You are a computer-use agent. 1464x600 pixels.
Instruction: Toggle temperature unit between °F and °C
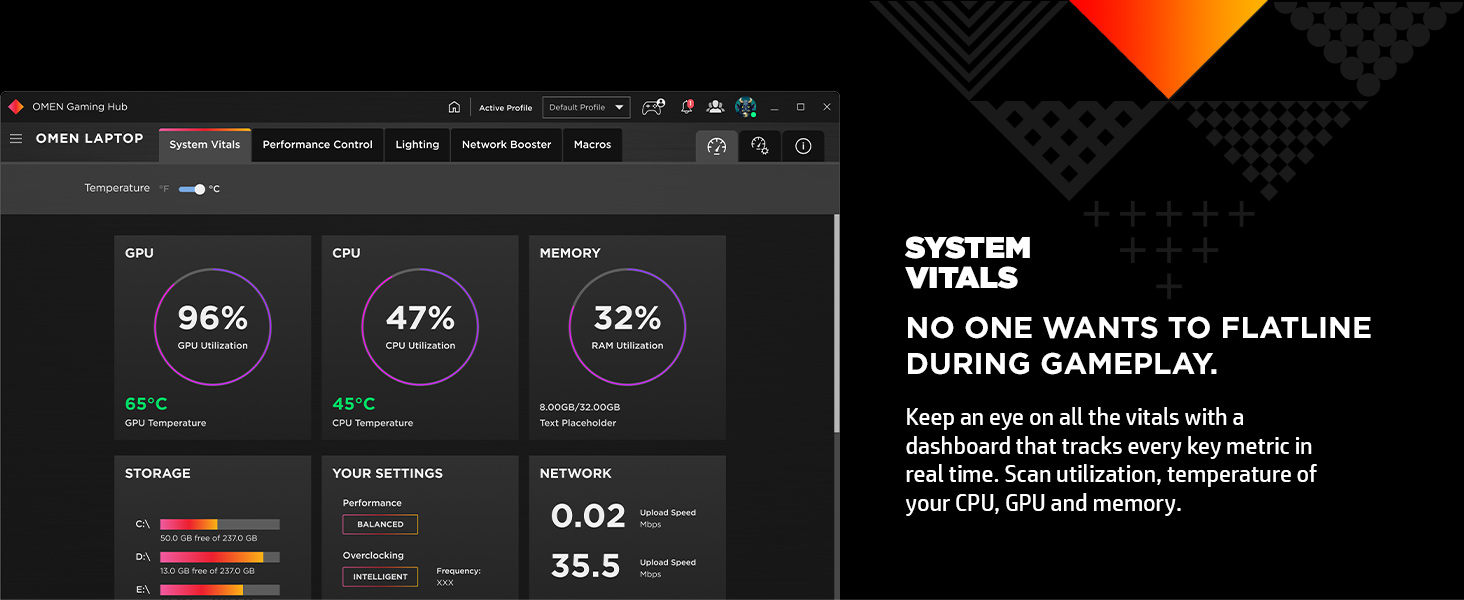pos(192,189)
